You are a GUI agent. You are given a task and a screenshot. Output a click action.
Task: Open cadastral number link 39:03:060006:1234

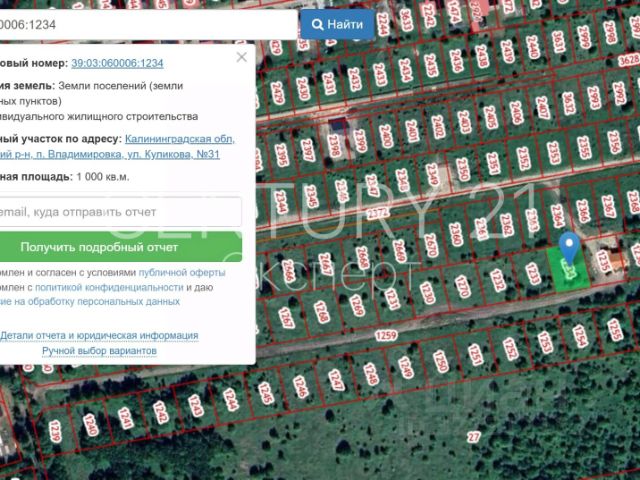pos(117,63)
